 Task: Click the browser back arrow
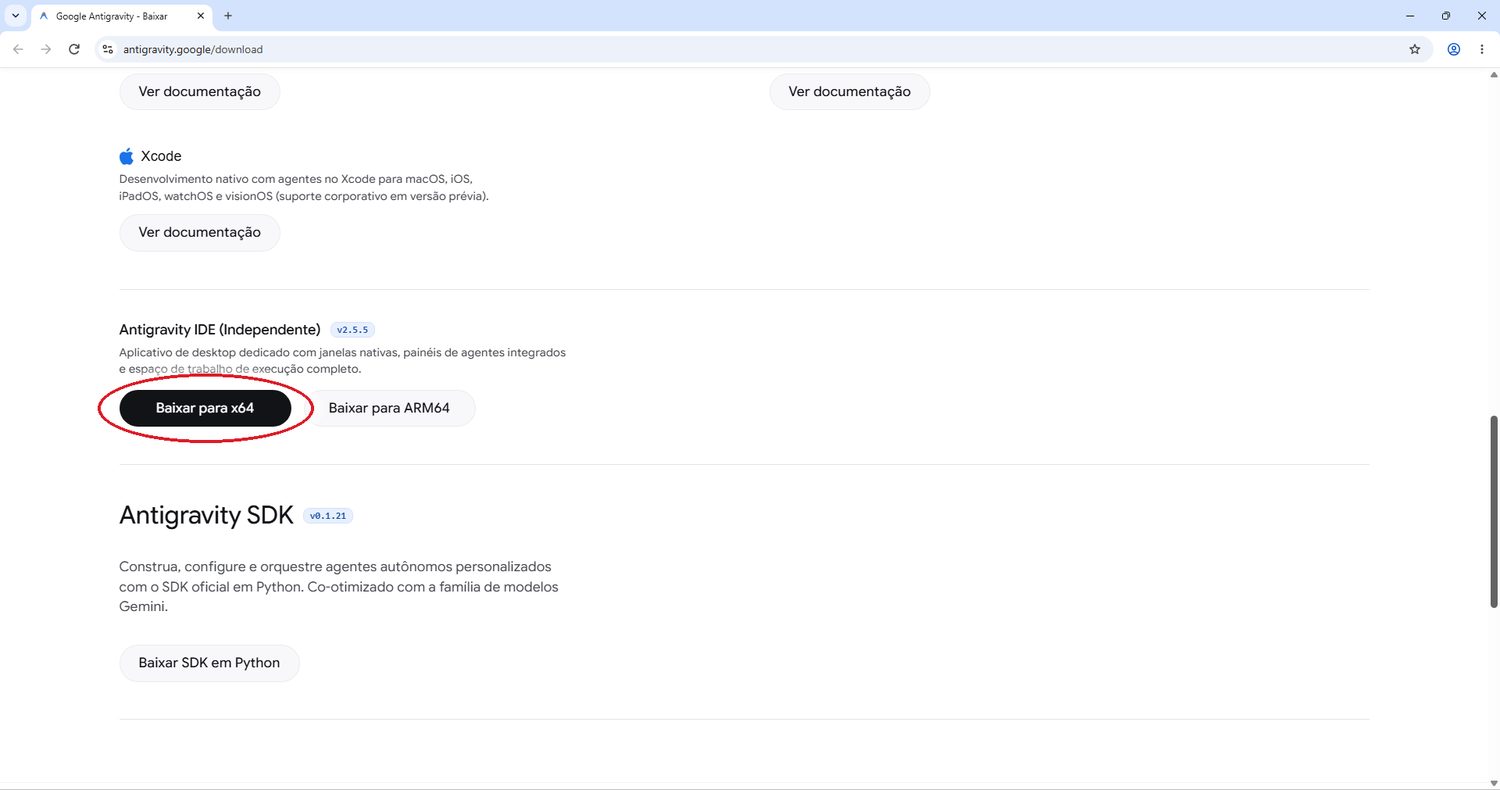(x=18, y=49)
